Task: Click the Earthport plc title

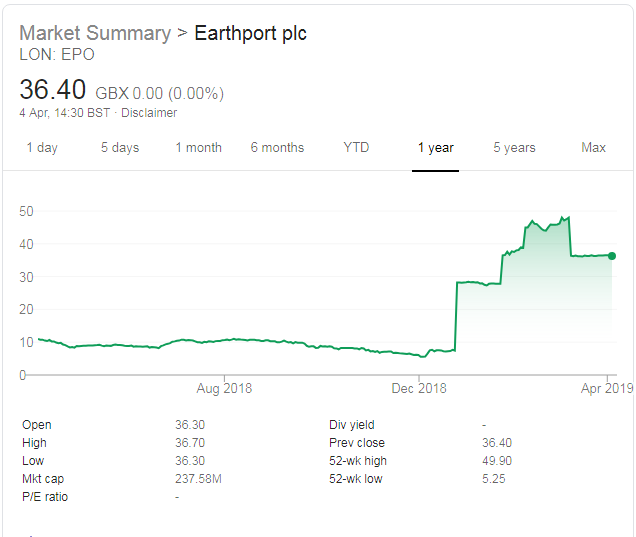Action: (250, 33)
